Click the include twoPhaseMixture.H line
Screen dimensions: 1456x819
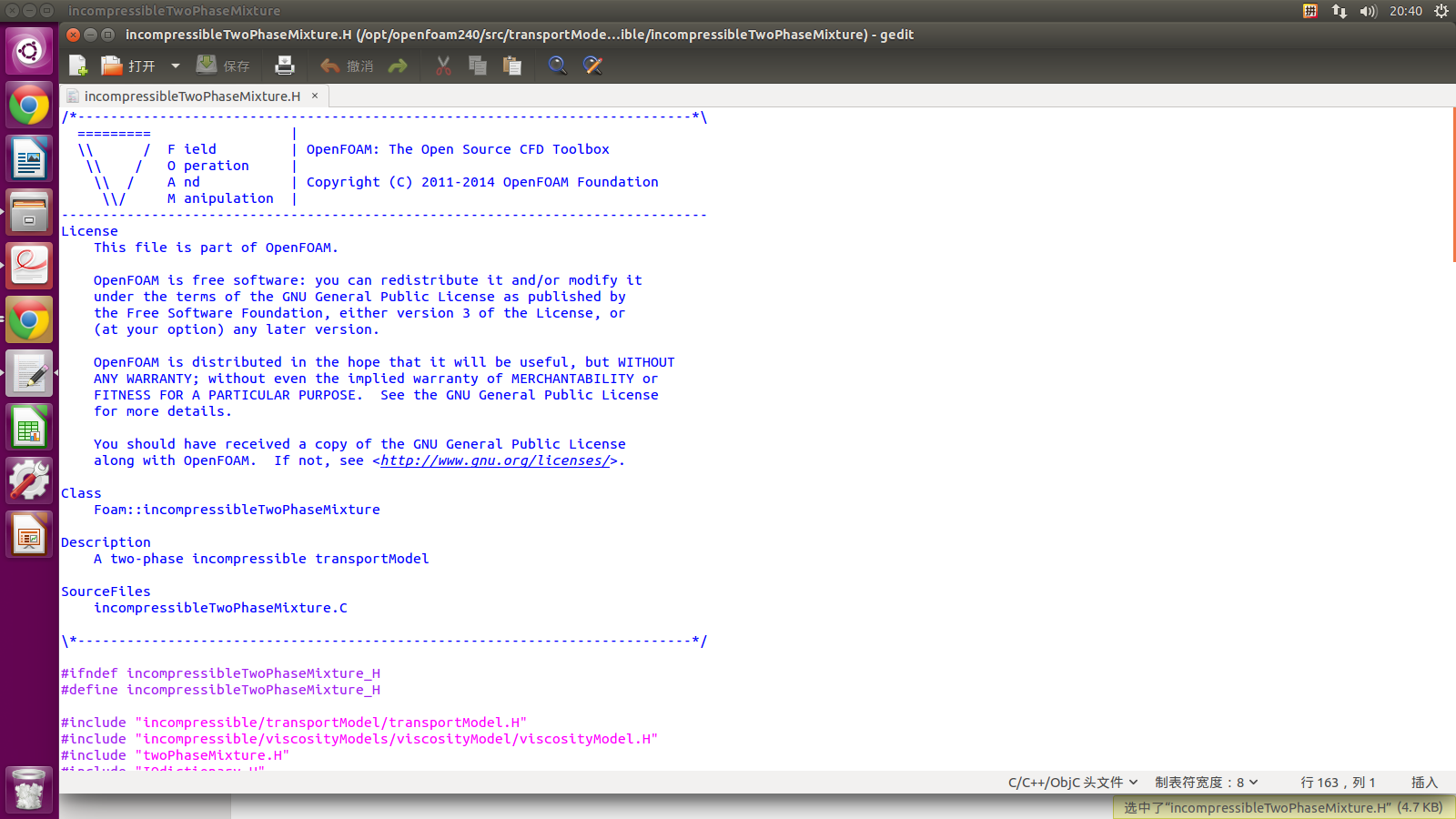pos(176,755)
